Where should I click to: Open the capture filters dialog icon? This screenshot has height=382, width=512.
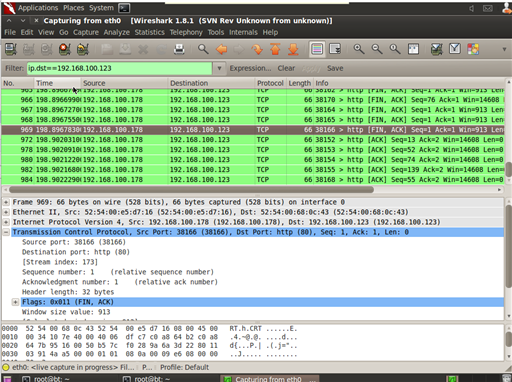[x=437, y=49]
